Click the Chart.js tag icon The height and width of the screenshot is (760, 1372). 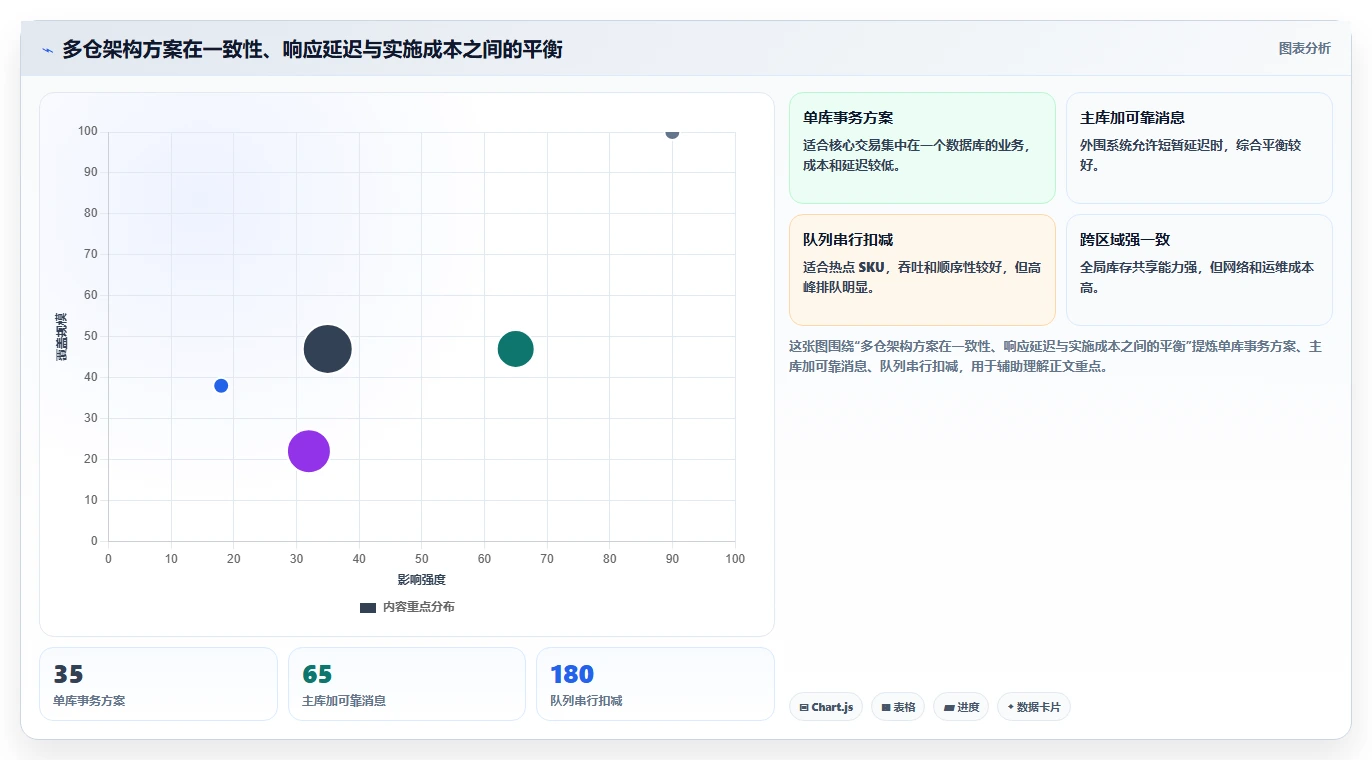pos(804,708)
